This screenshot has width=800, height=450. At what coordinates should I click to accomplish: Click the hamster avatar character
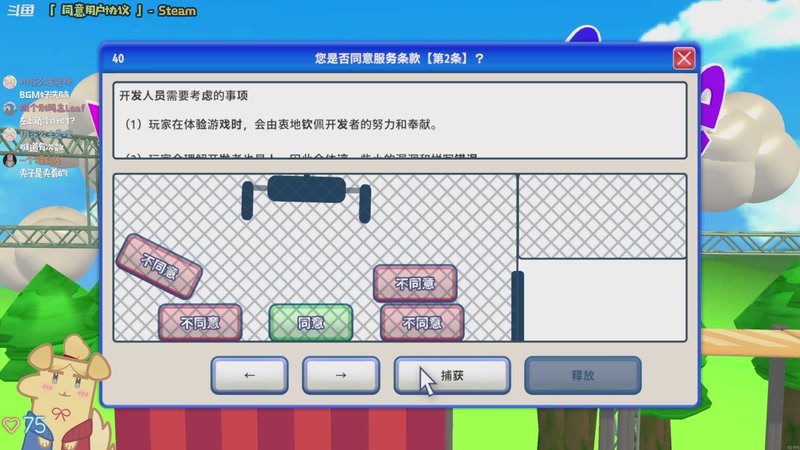64,393
